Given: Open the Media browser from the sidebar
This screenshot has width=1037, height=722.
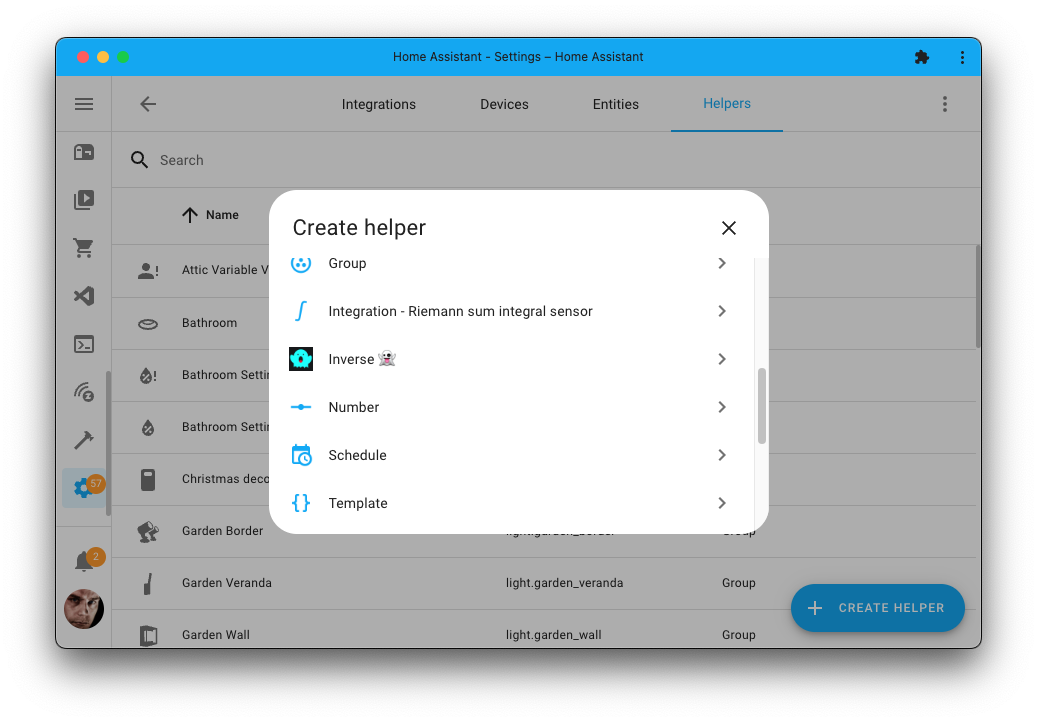Looking at the screenshot, I should point(84,200).
